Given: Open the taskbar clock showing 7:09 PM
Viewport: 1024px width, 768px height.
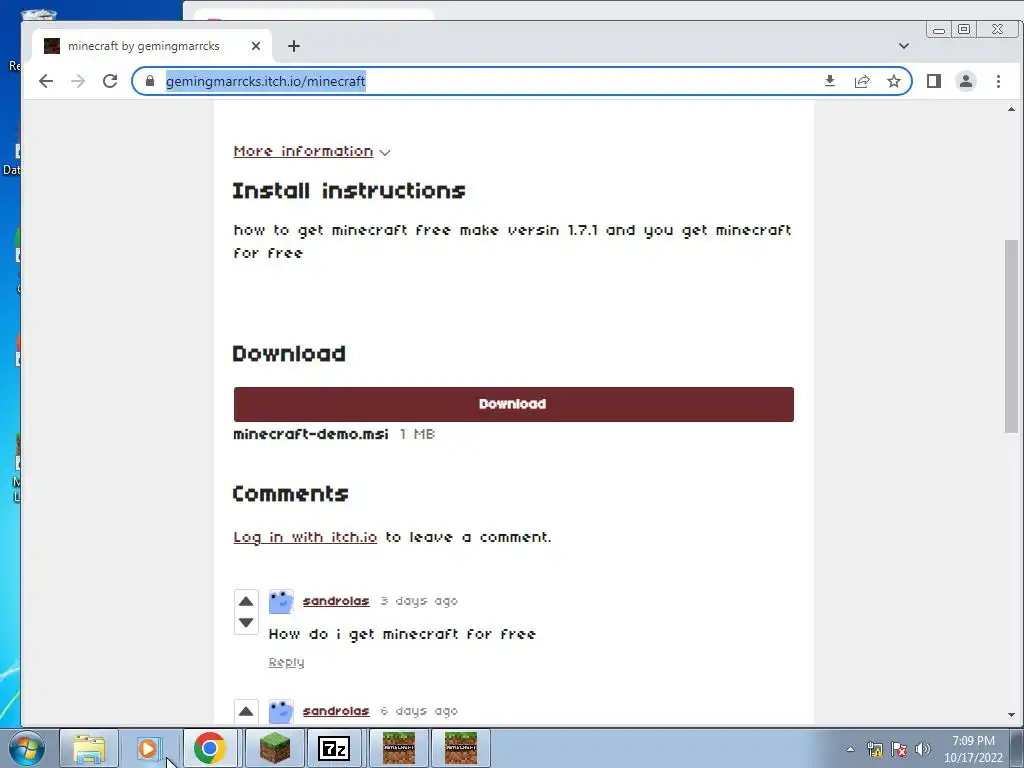Looking at the screenshot, I should pos(973,749).
